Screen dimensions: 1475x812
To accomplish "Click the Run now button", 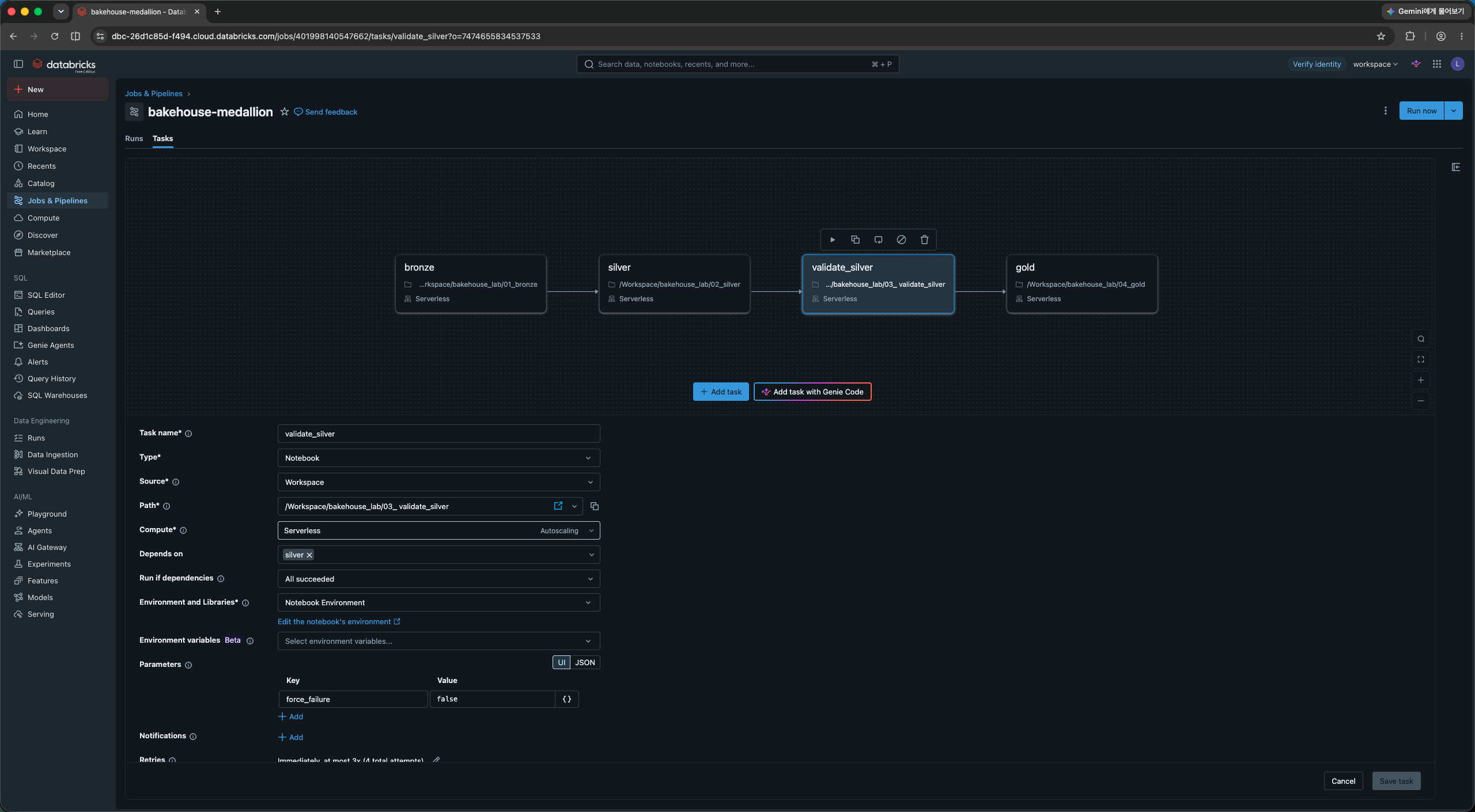I will point(1421,111).
